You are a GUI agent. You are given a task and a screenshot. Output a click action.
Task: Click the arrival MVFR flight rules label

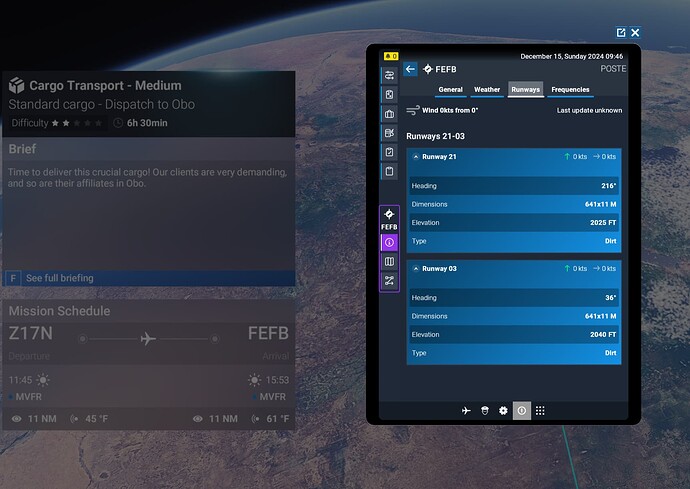pos(272,397)
